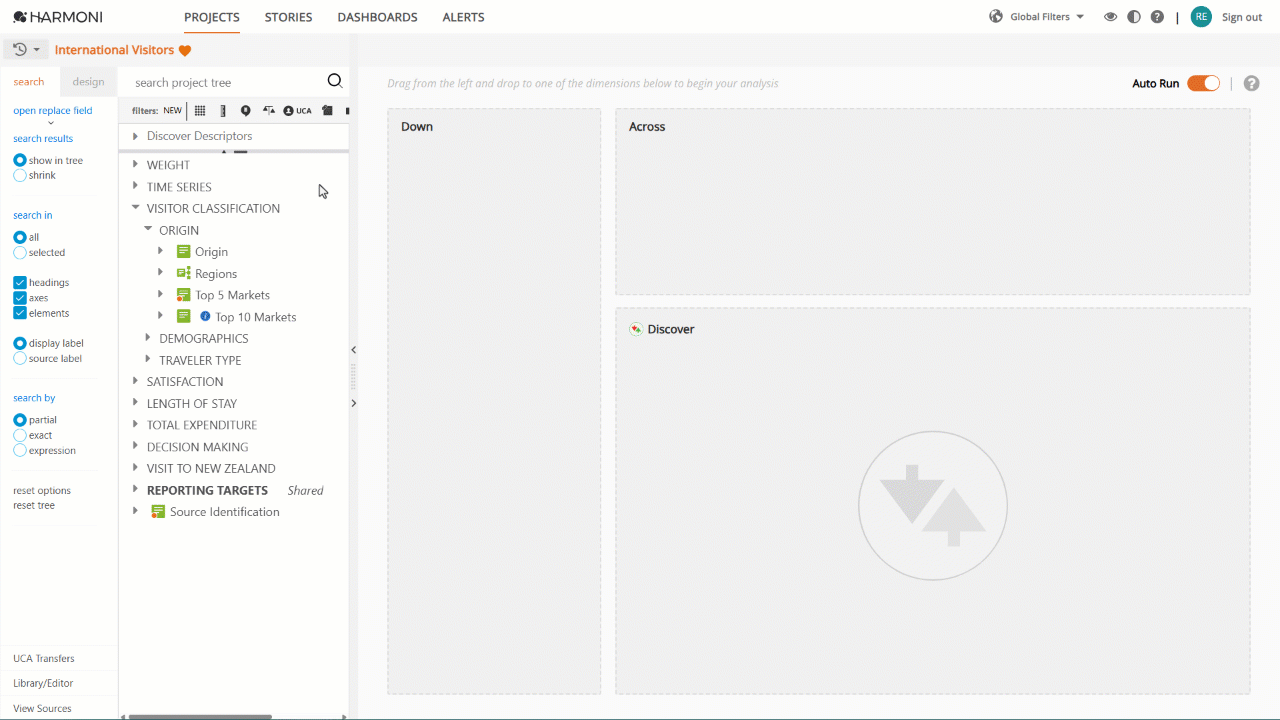This screenshot has height=720, width=1280.
Task: Open the STORIES tab
Action: tap(288, 17)
